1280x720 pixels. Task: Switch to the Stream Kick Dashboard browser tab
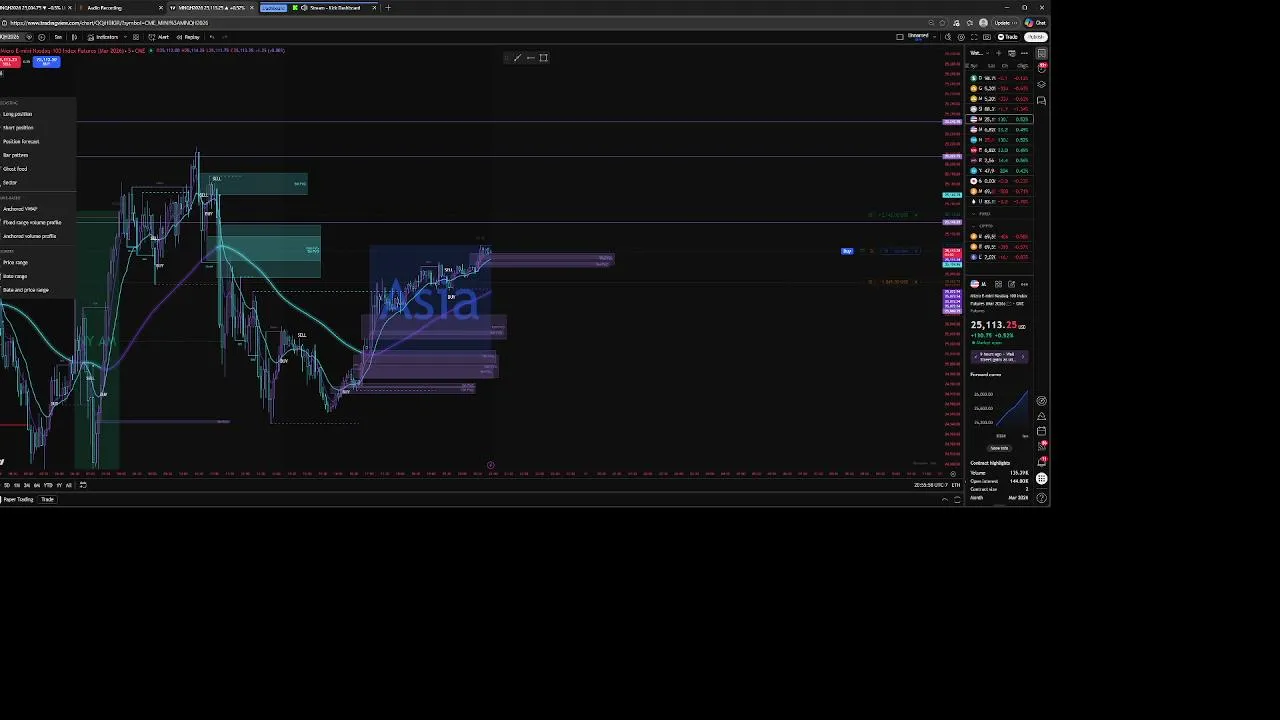[335, 7]
